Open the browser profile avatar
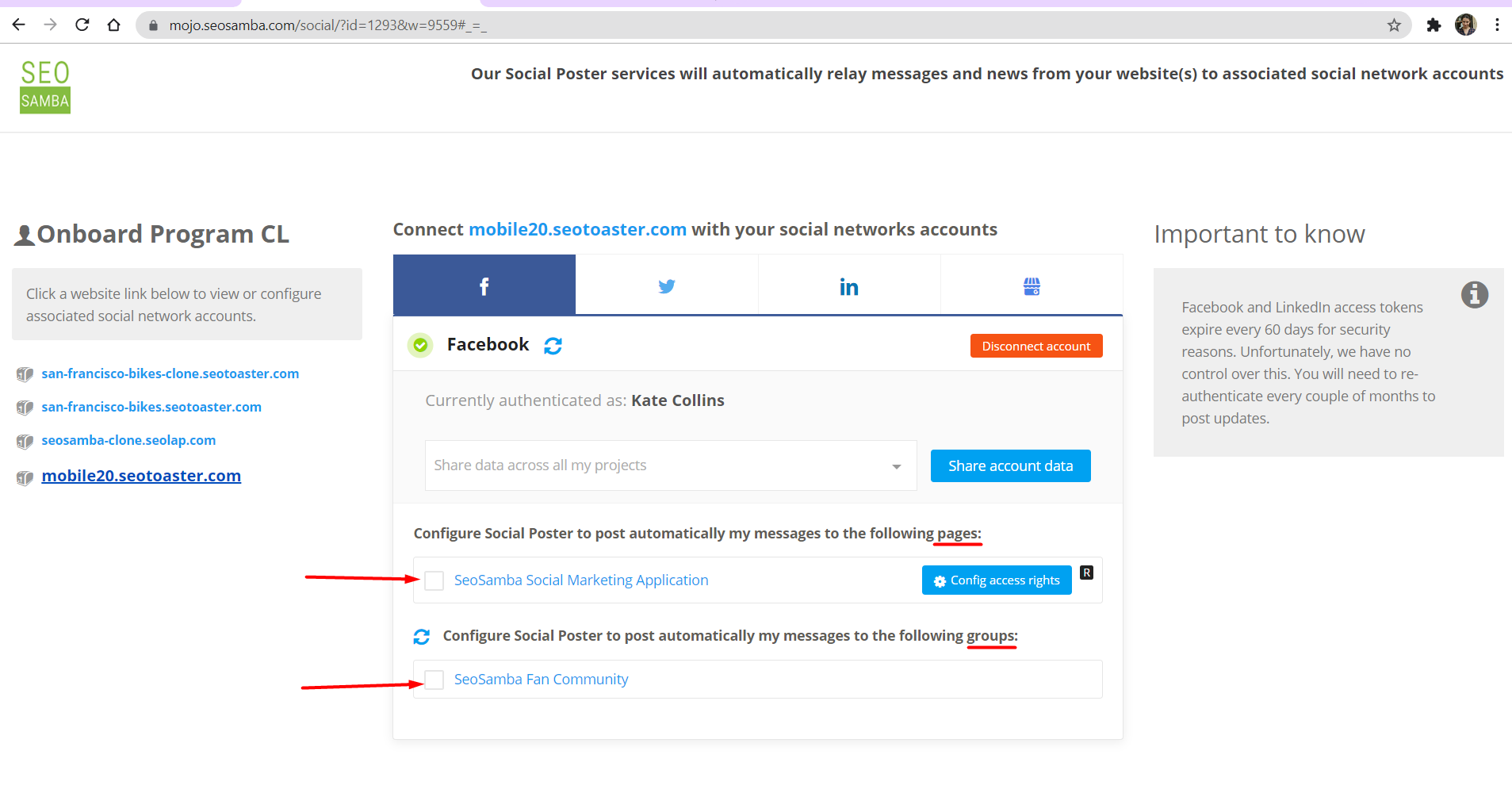This screenshot has width=1512, height=789. click(x=1465, y=25)
